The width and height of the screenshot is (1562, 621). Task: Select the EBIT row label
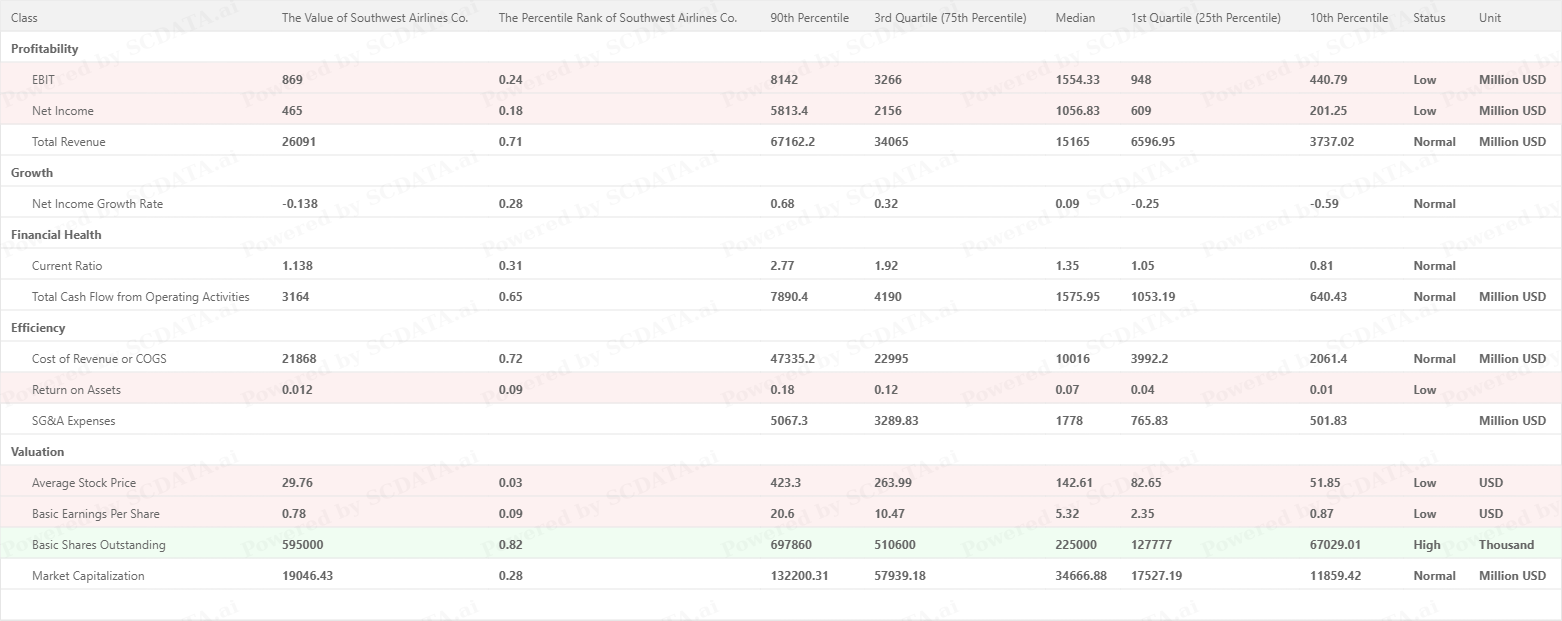[43, 80]
